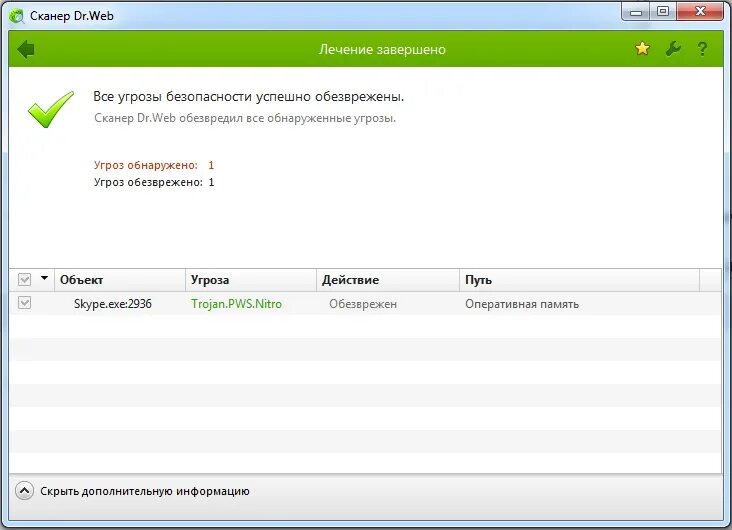The image size is (732, 530).
Task: Close the Сканер Dr.Web window
Action: 700,11
